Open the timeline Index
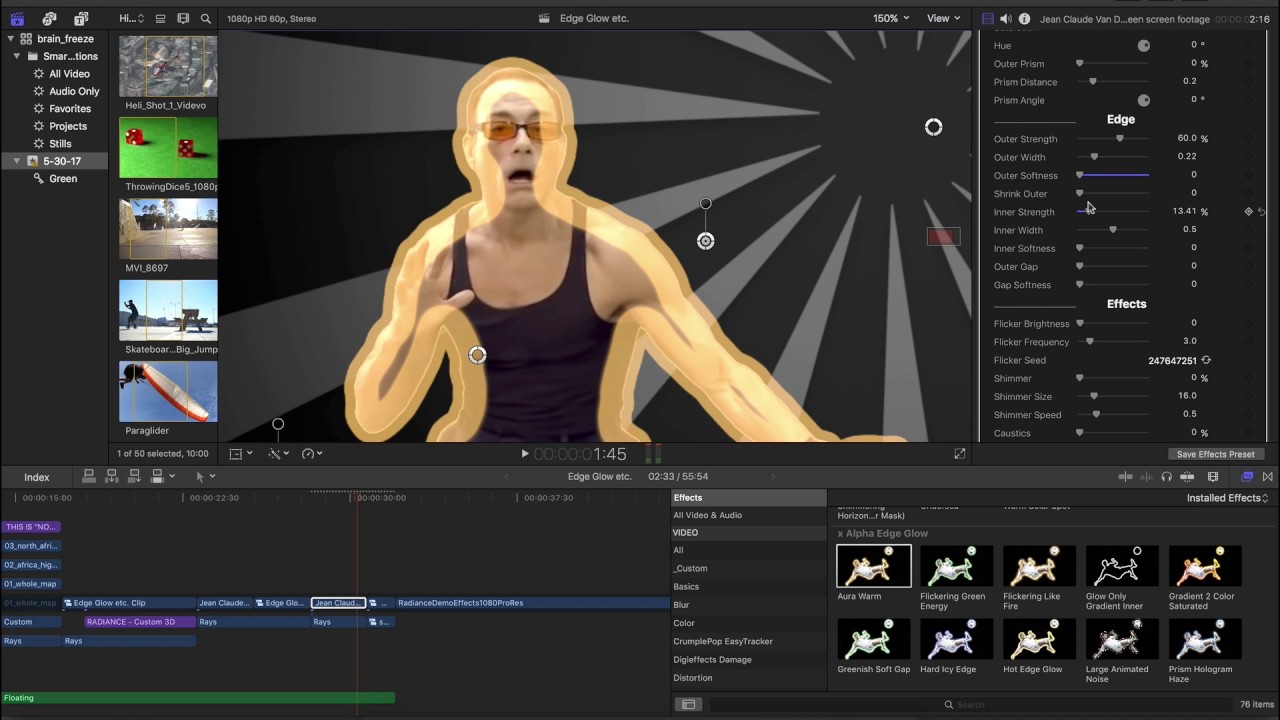Viewport: 1280px width, 720px height. [36, 477]
